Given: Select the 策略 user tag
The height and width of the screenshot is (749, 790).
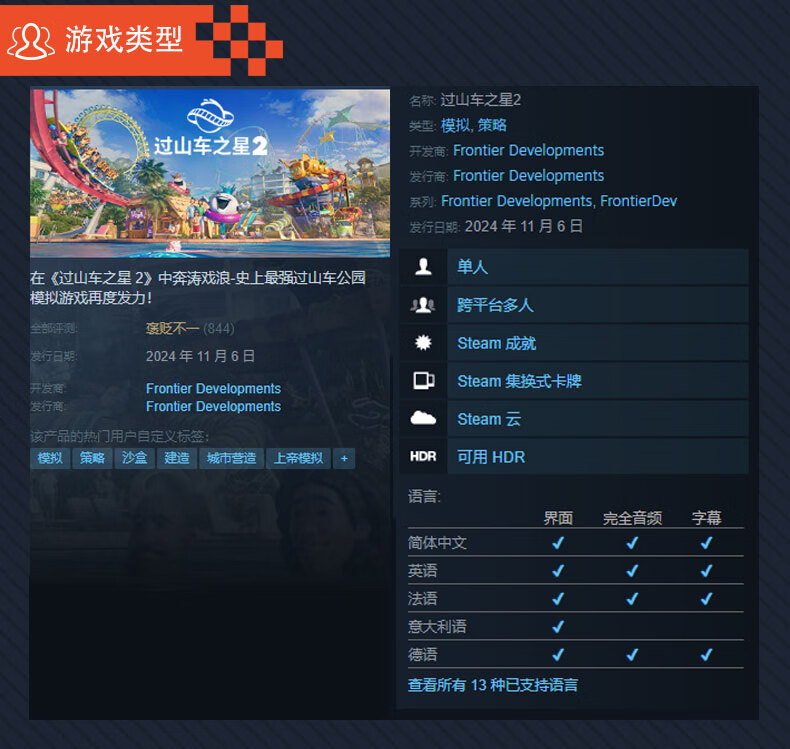Looking at the screenshot, I should (x=92, y=458).
